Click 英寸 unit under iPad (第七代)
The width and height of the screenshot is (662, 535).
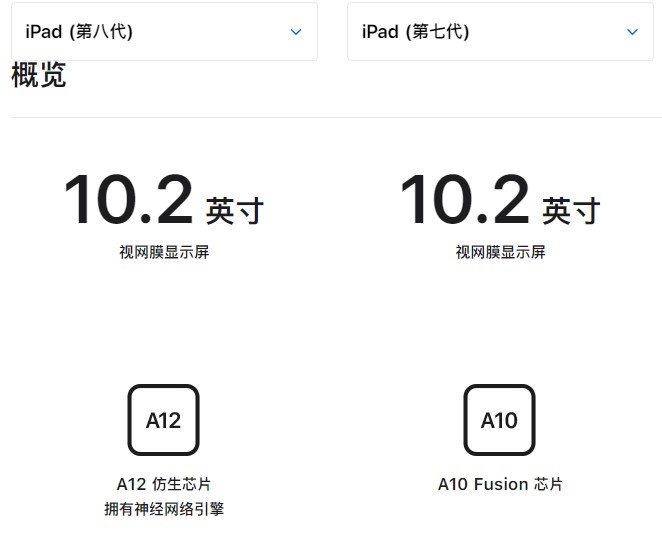coord(571,210)
